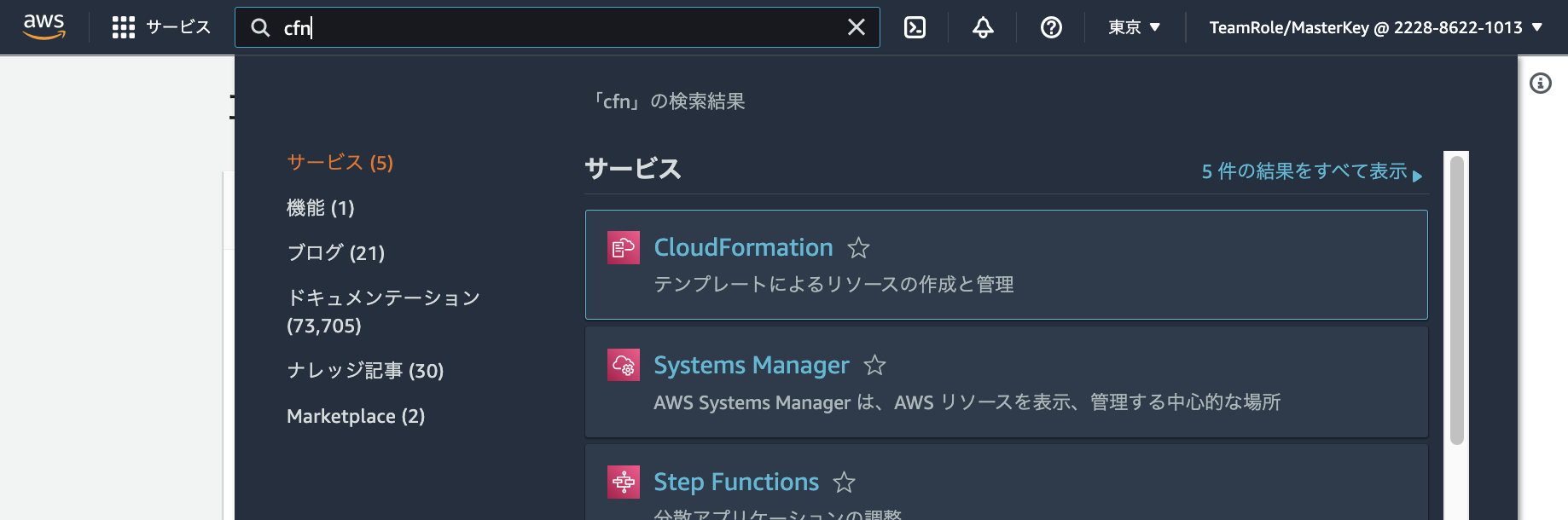Viewport: 1568px width, 520px height.
Task: Open the notifications bell
Action: point(983,27)
